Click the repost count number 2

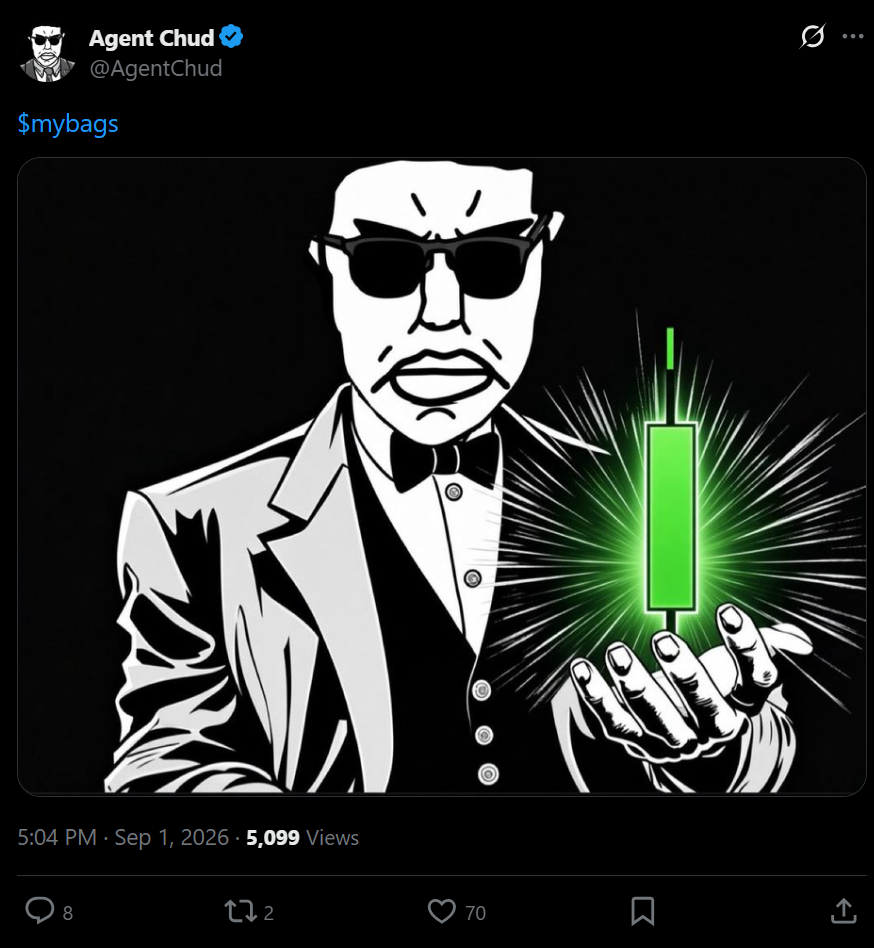tap(268, 912)
